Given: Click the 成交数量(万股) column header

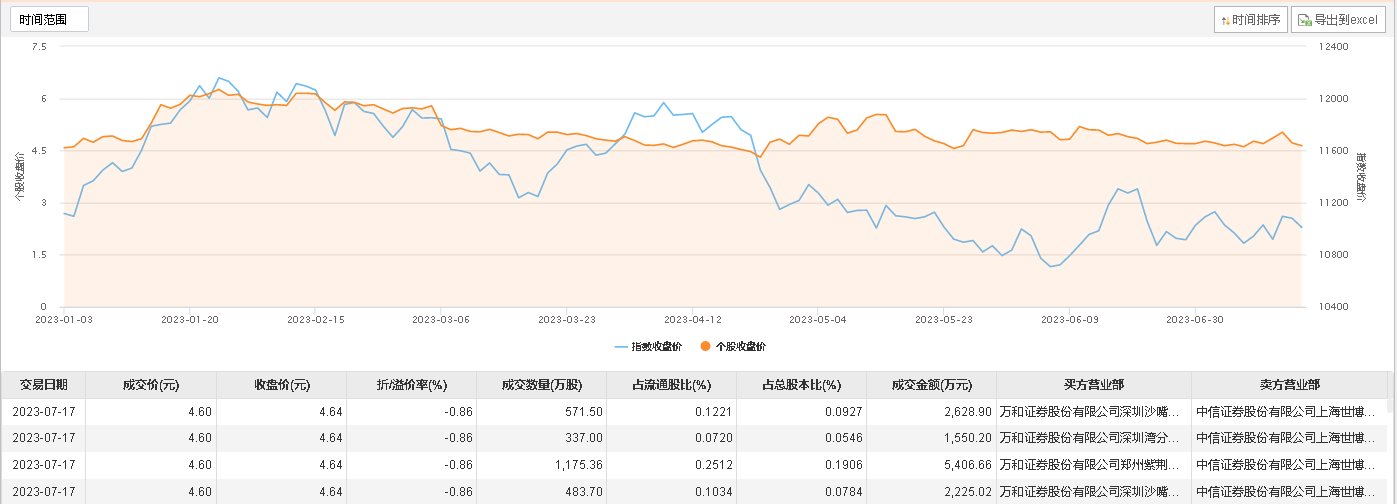Looking at the screenshot, I should (x=541, y=385).
